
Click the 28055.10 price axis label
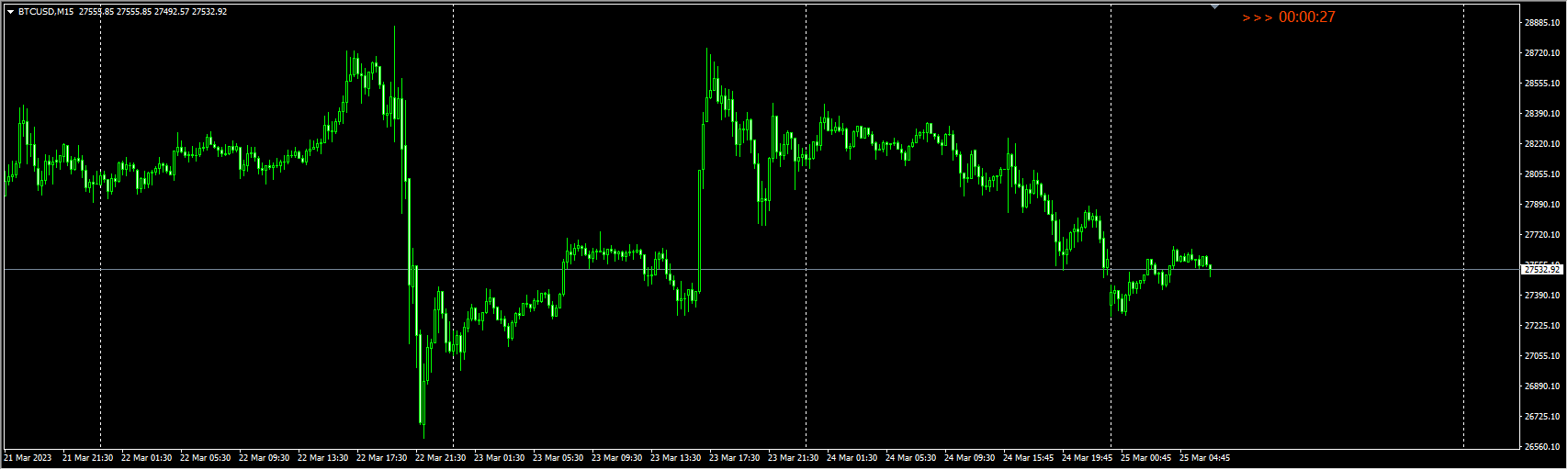click(x=1542, y=174)
